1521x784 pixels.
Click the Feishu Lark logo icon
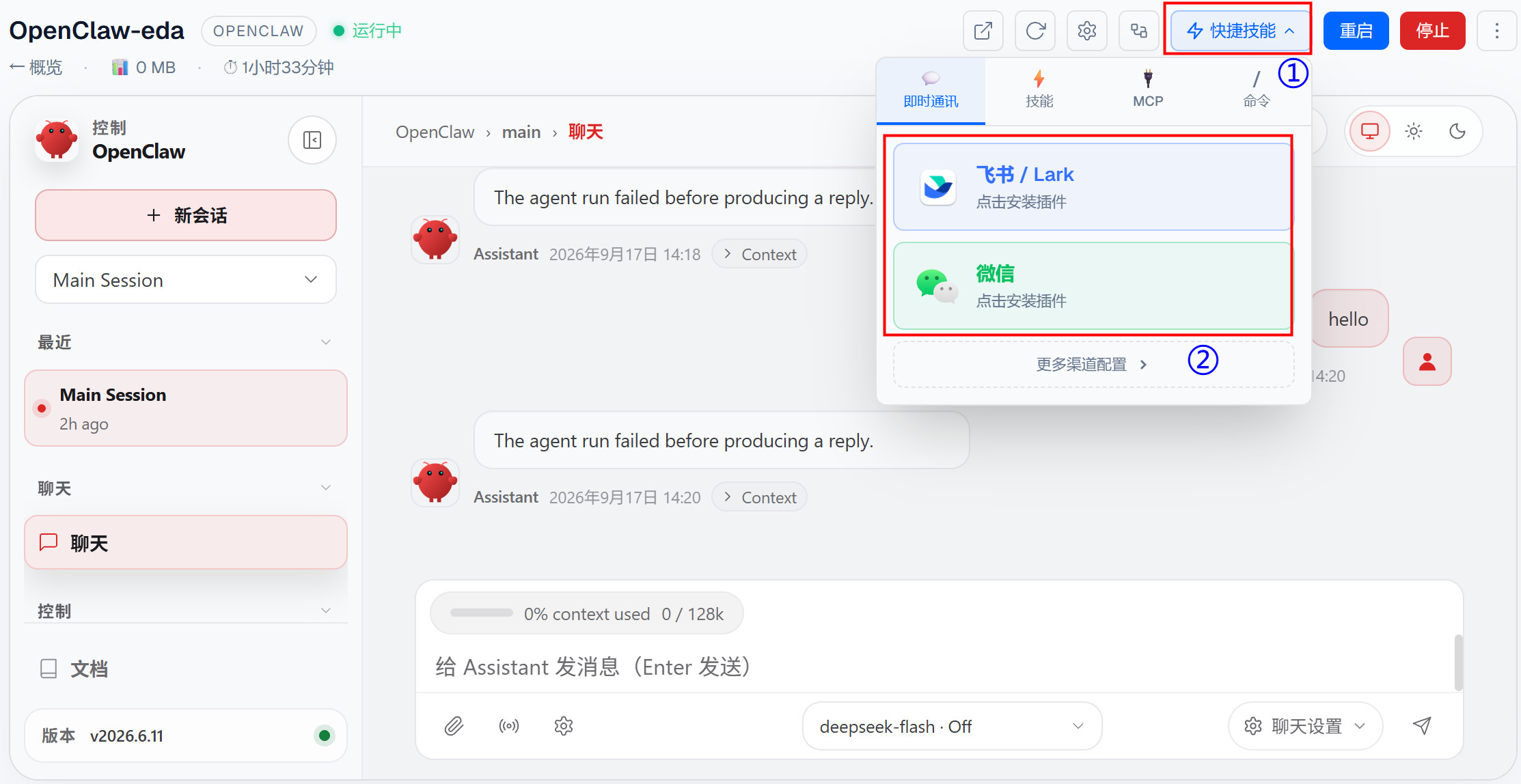(937, 187)
